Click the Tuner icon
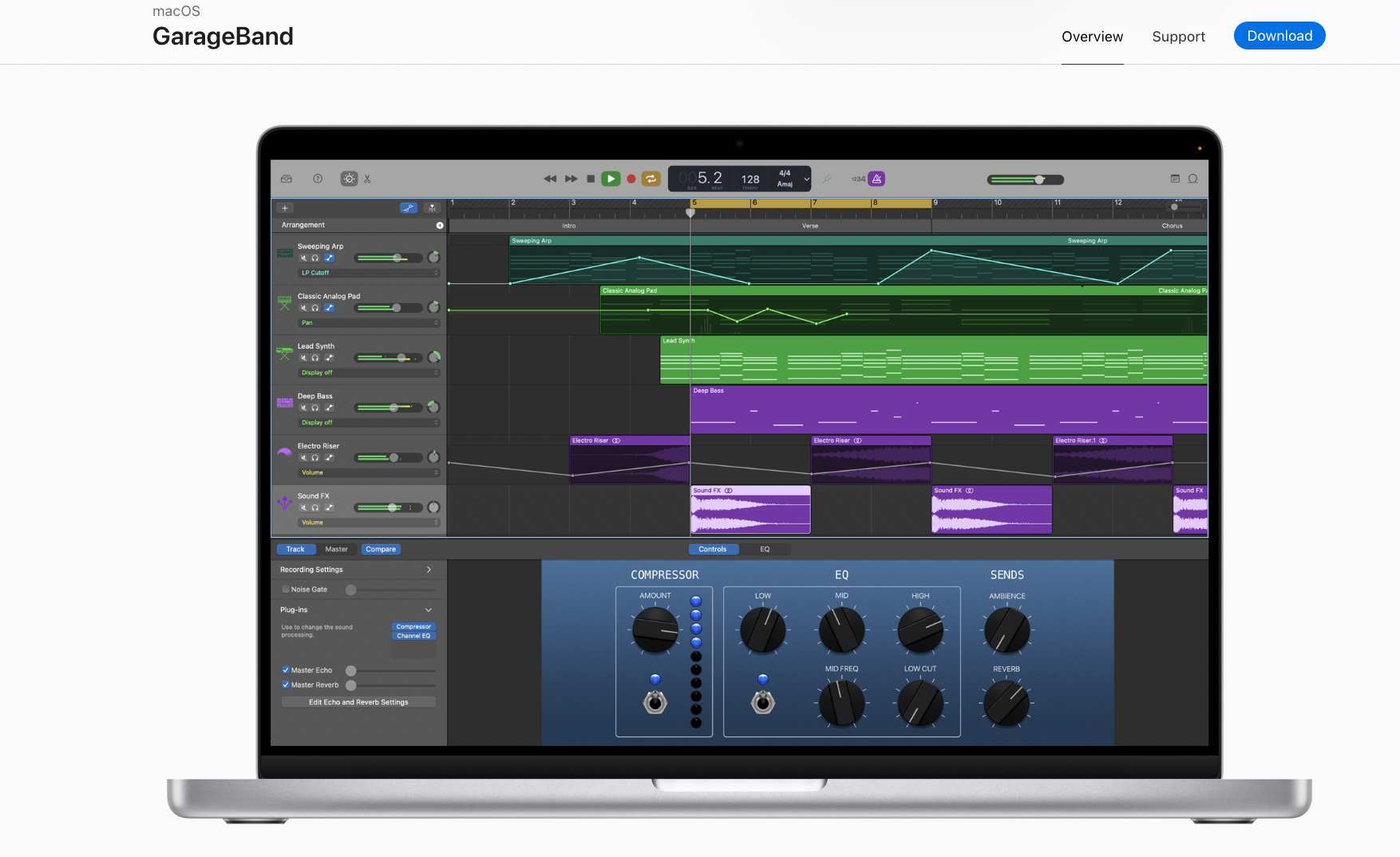This screenshot has height=857, width=1400. point(828,179)
